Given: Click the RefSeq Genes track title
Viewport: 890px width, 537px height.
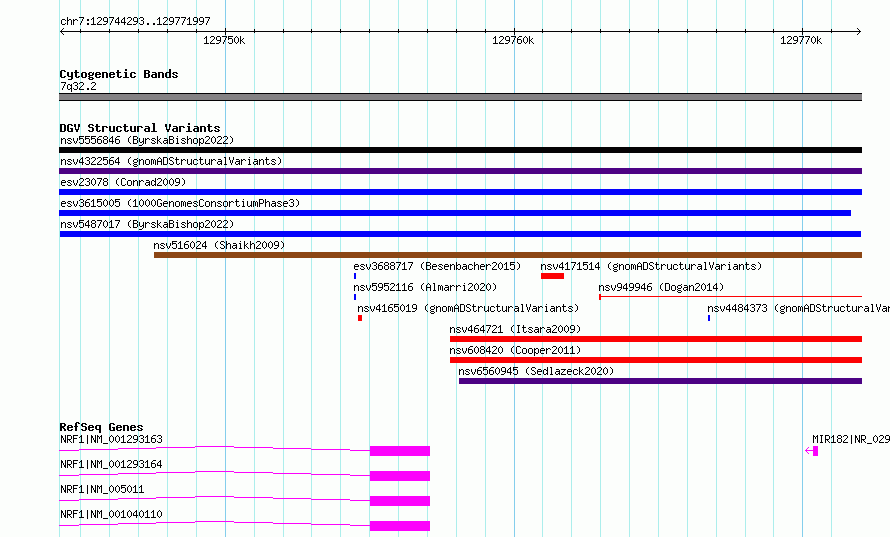Looking at the screenshot, I should tap(102, 427).
